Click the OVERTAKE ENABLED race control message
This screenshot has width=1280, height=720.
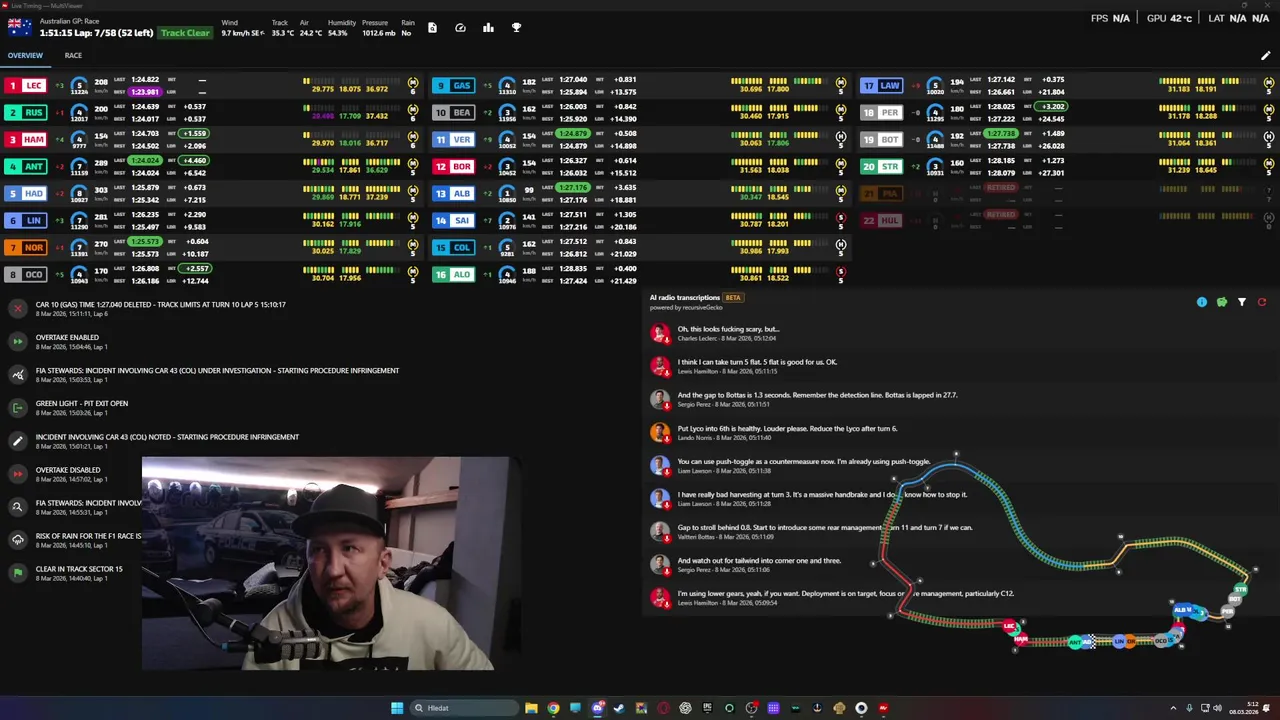point(67,338)
